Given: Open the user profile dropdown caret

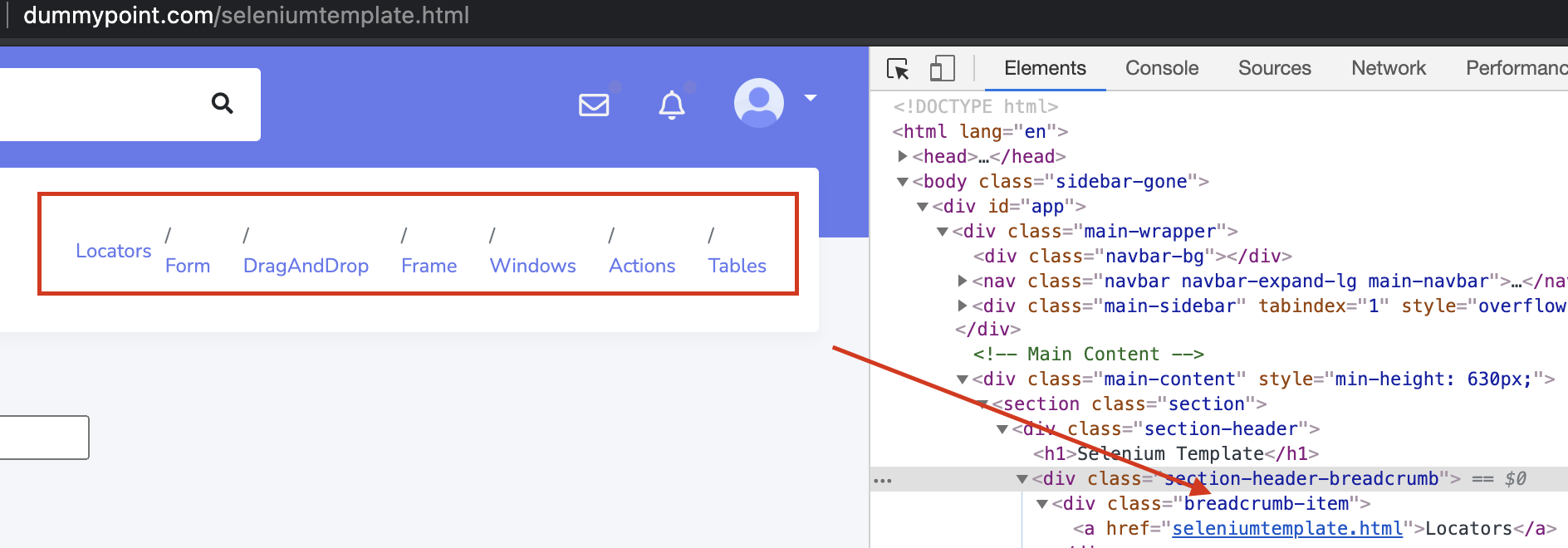Looking at the screenshot, I should [811, 98].
